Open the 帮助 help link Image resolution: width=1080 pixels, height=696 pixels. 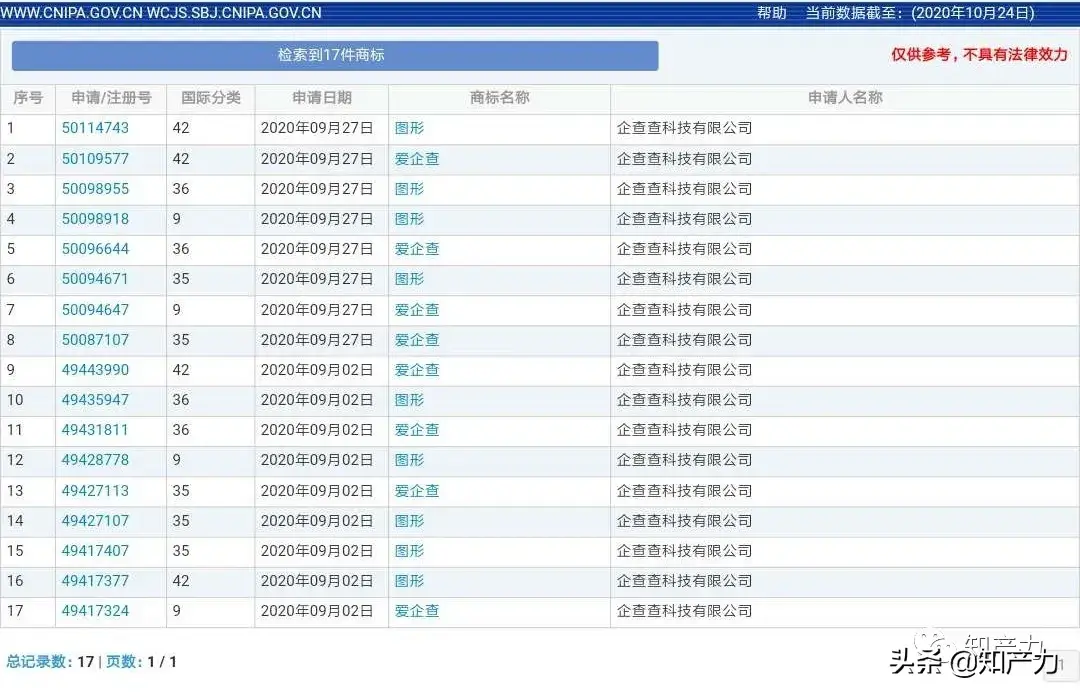coord(771,13)
